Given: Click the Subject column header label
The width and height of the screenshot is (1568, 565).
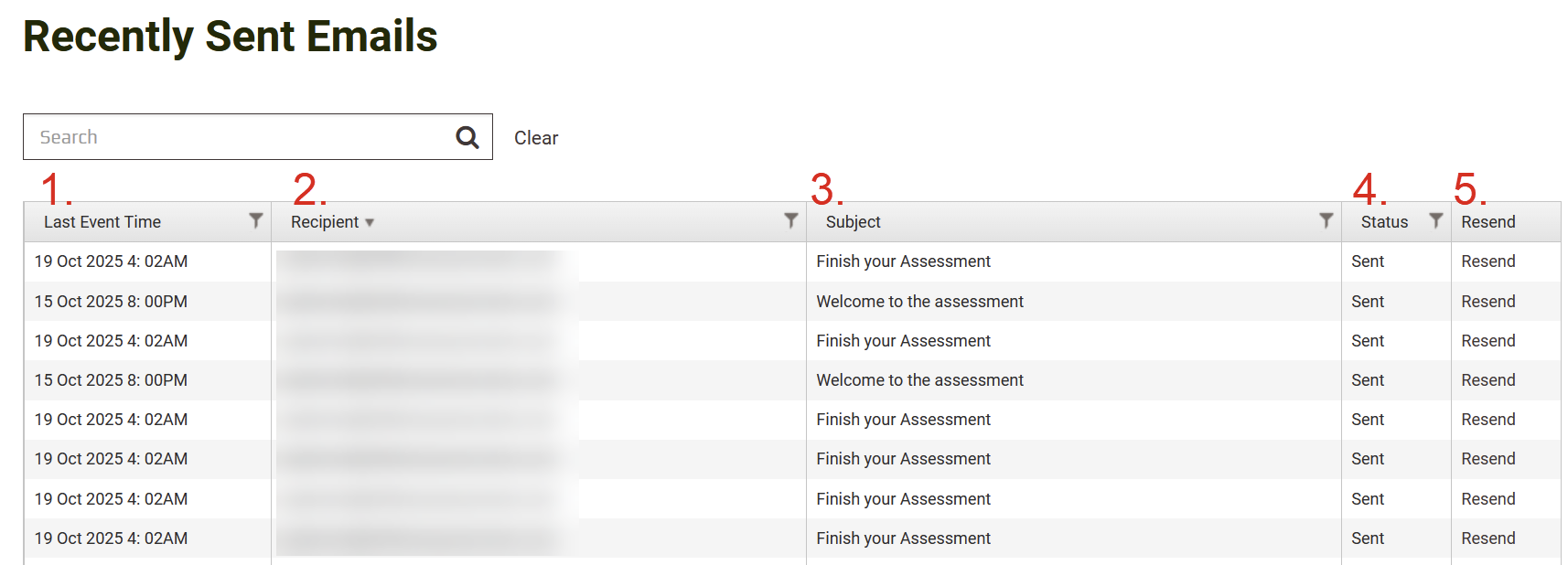Looking at the screenshot, I should pos(853,222).
